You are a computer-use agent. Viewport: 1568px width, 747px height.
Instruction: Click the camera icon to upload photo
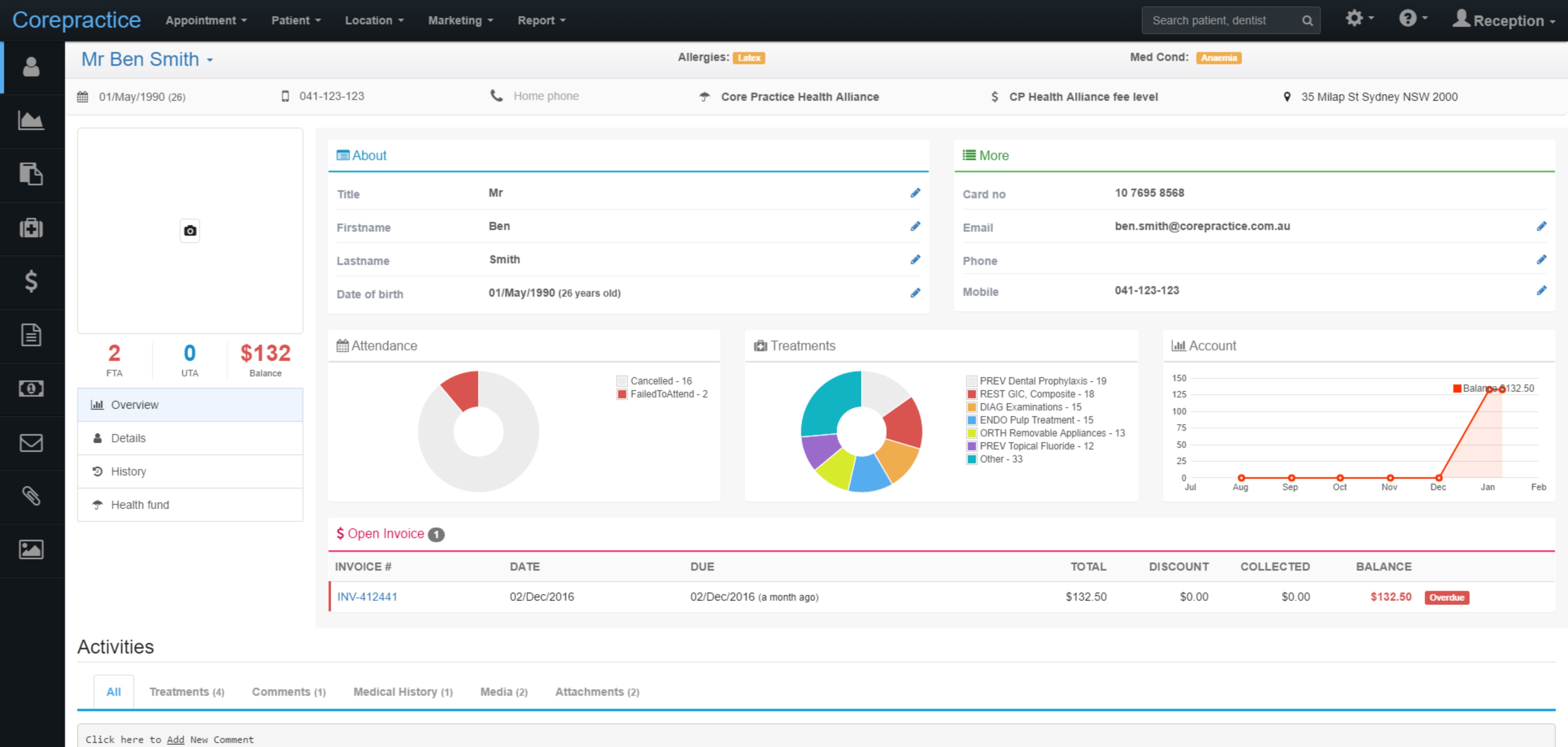[x=190, y=230]
